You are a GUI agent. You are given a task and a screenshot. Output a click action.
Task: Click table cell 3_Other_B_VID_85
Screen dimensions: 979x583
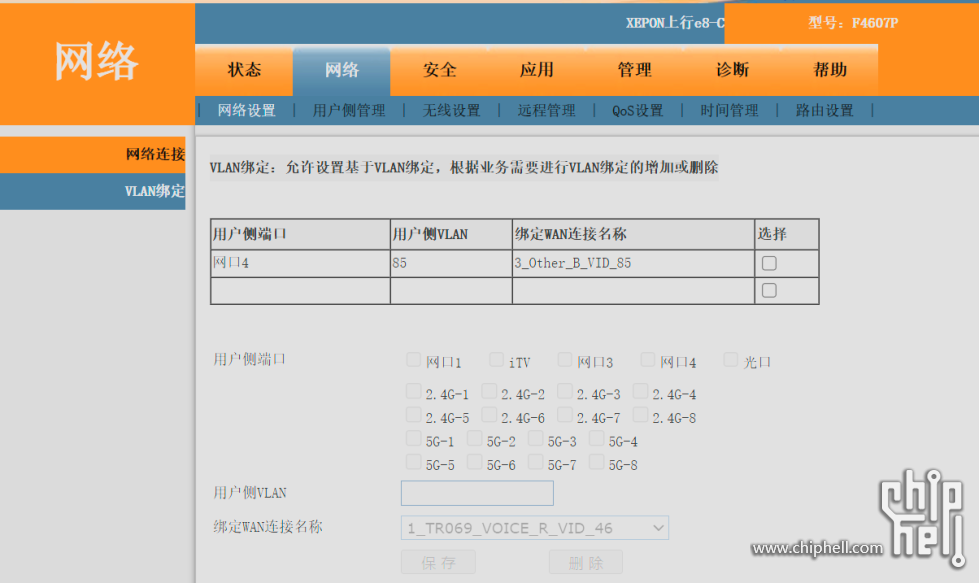633,263
